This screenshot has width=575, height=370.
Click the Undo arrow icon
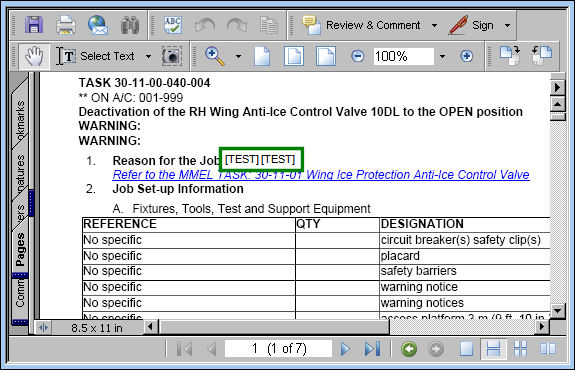click(x=205, y=25)
